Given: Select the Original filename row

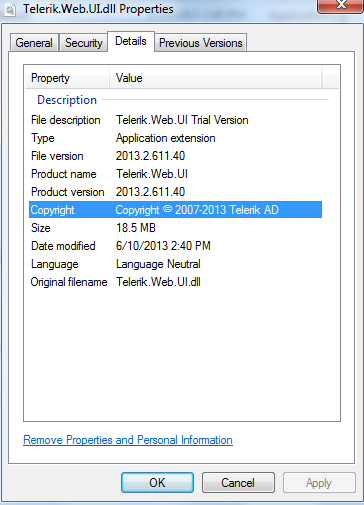Looking at the screenshot, I should [x=175, y=282].
